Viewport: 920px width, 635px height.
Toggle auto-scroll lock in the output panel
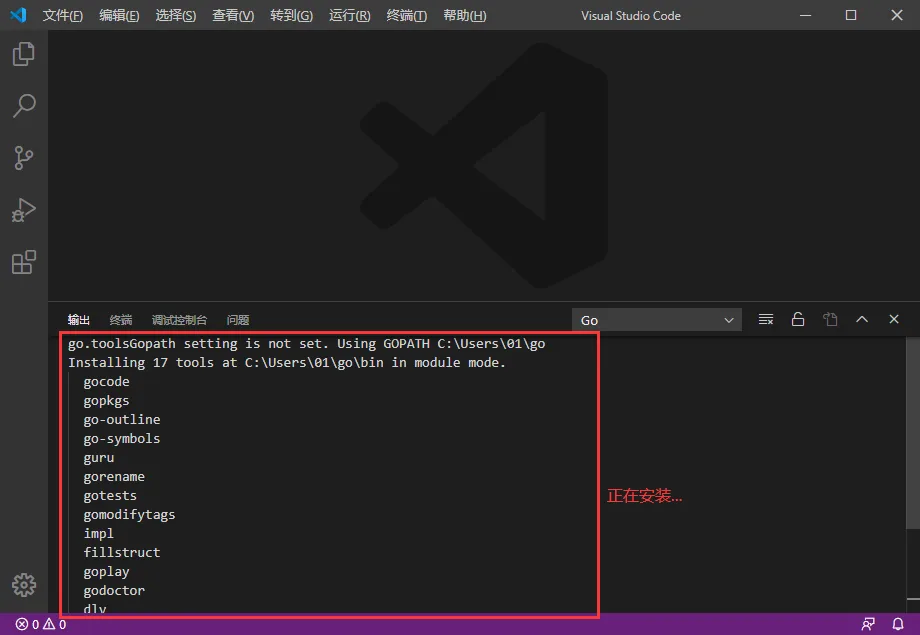click(x=798, y=319)
